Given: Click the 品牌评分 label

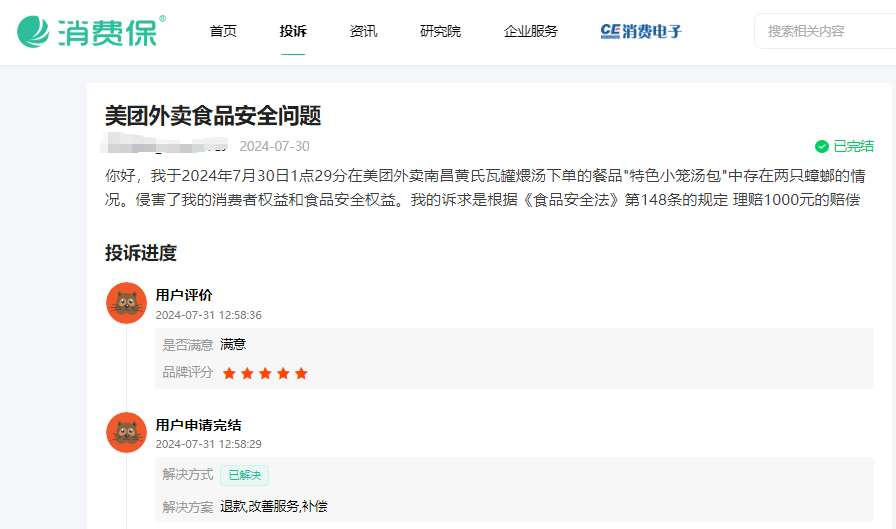Looking at the screenshot, I should [187, 372].
